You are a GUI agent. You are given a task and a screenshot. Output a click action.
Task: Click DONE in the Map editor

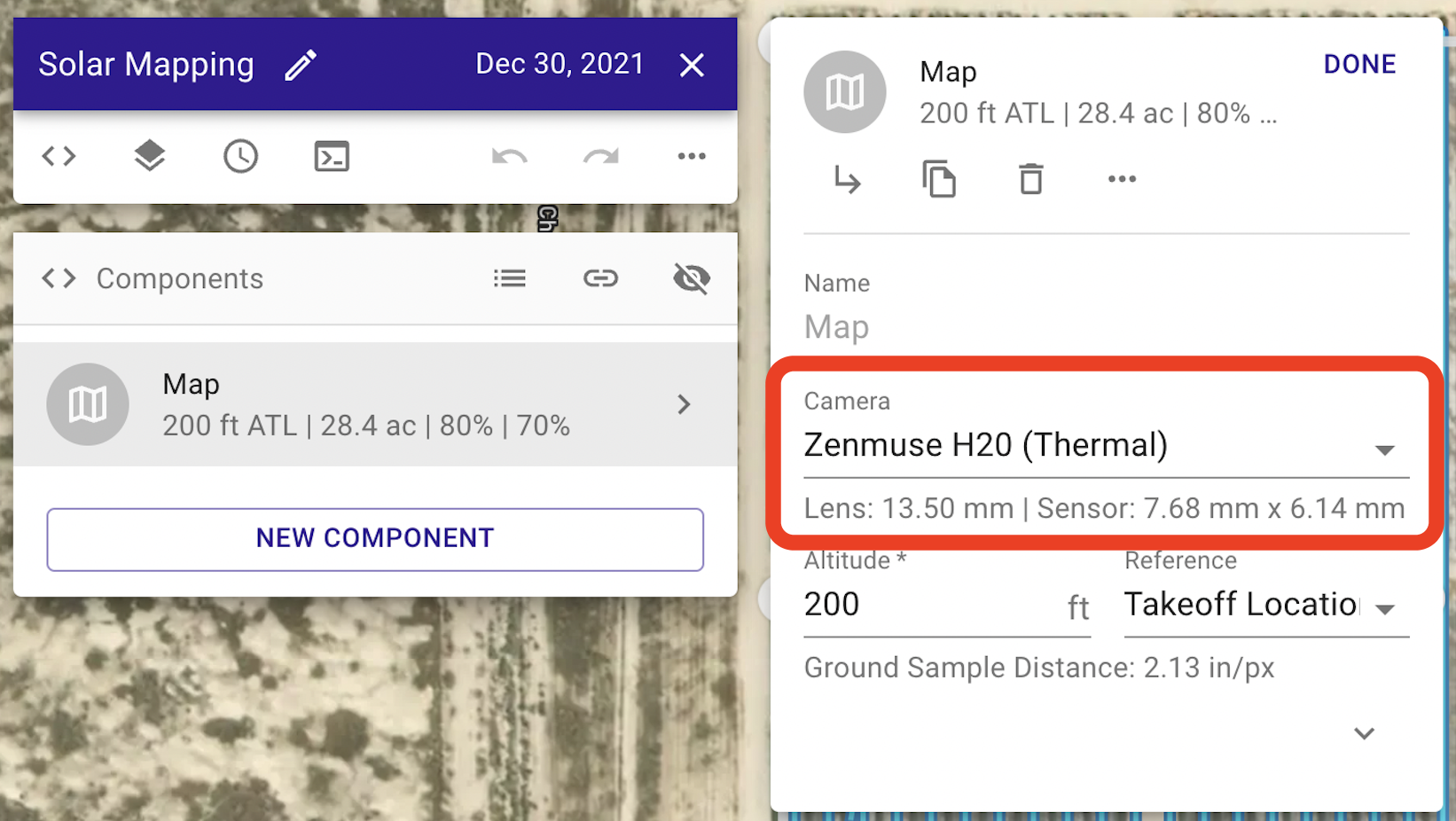(1359, 64)
